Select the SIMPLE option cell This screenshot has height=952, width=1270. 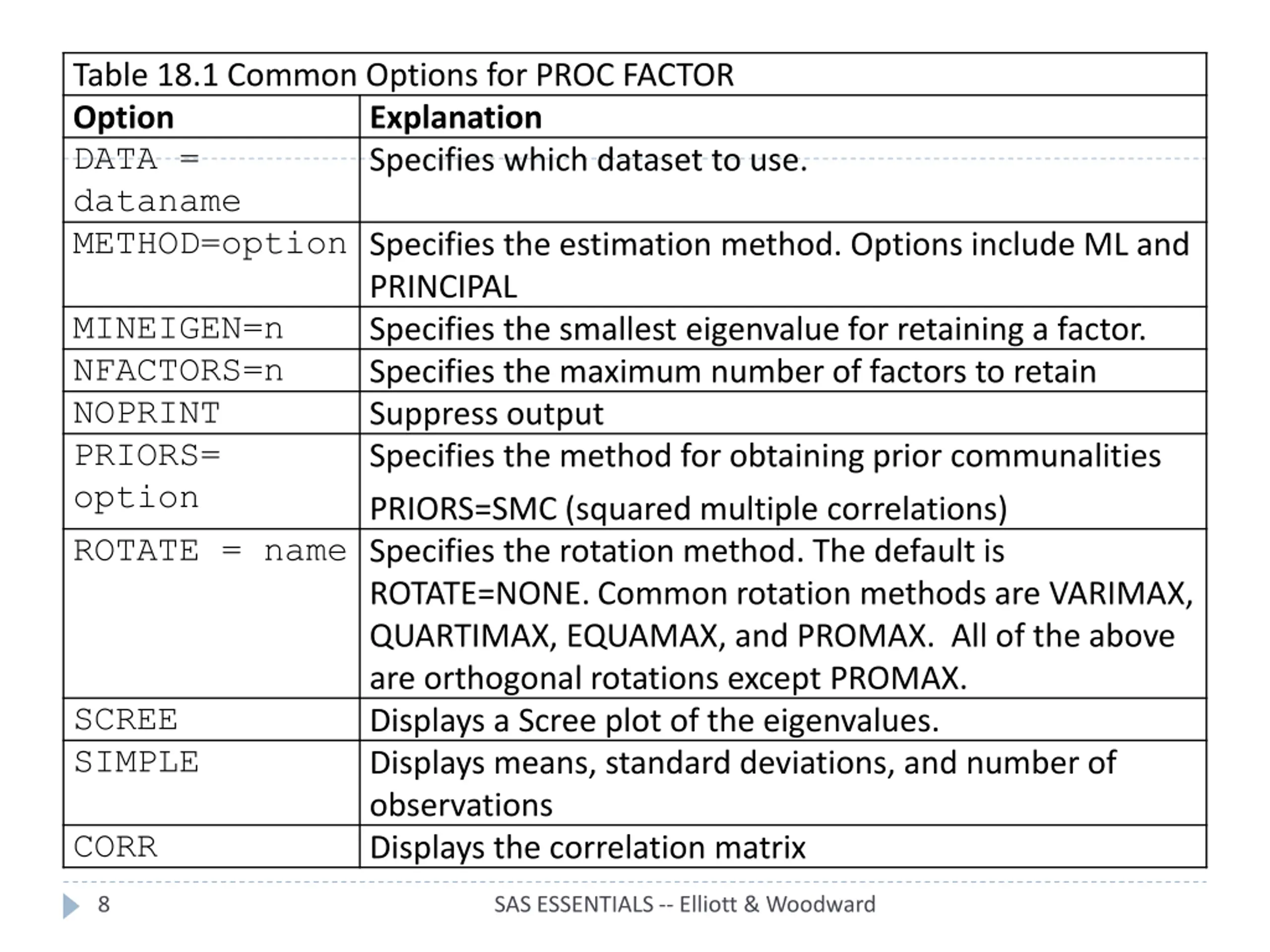pyautogui.click(x=211, y=783)
